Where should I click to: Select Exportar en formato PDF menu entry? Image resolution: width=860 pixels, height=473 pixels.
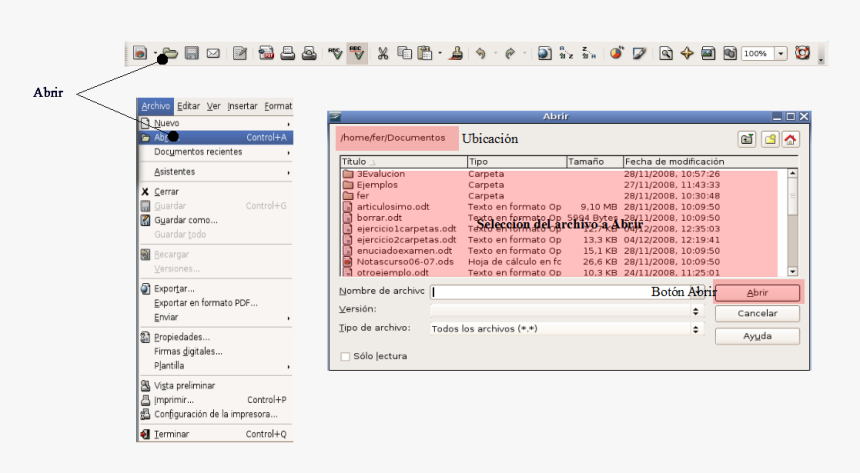(x=204, y=303)
